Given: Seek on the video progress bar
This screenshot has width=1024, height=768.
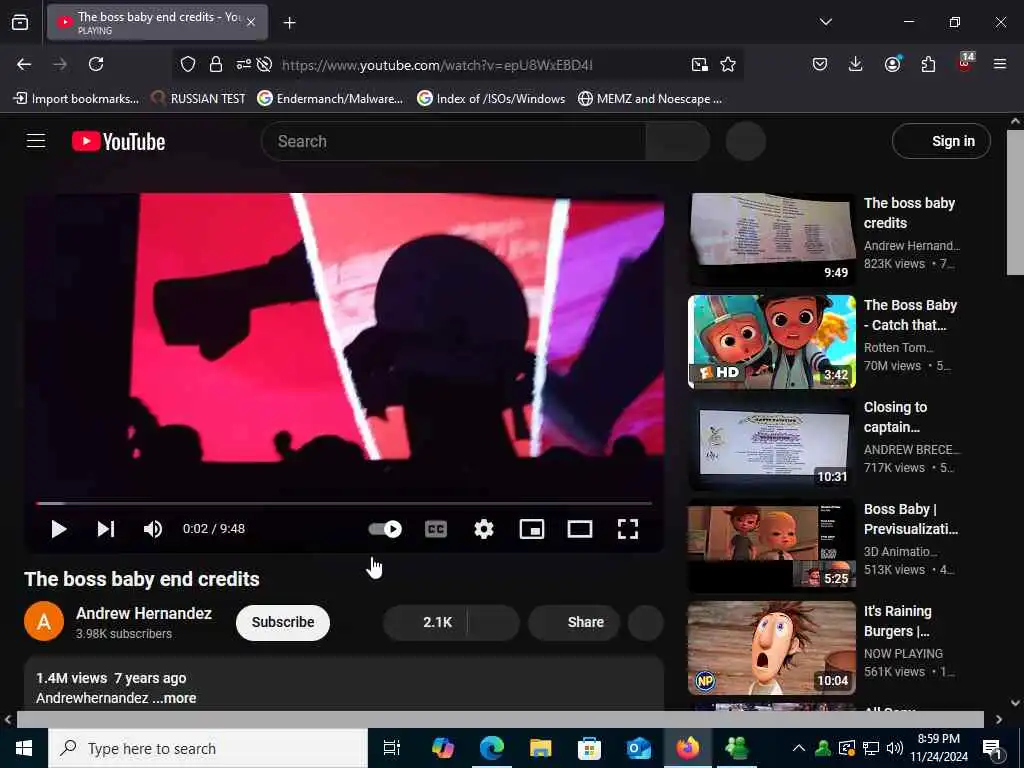Looking at the screenshot, I should [x=344, y=504].
